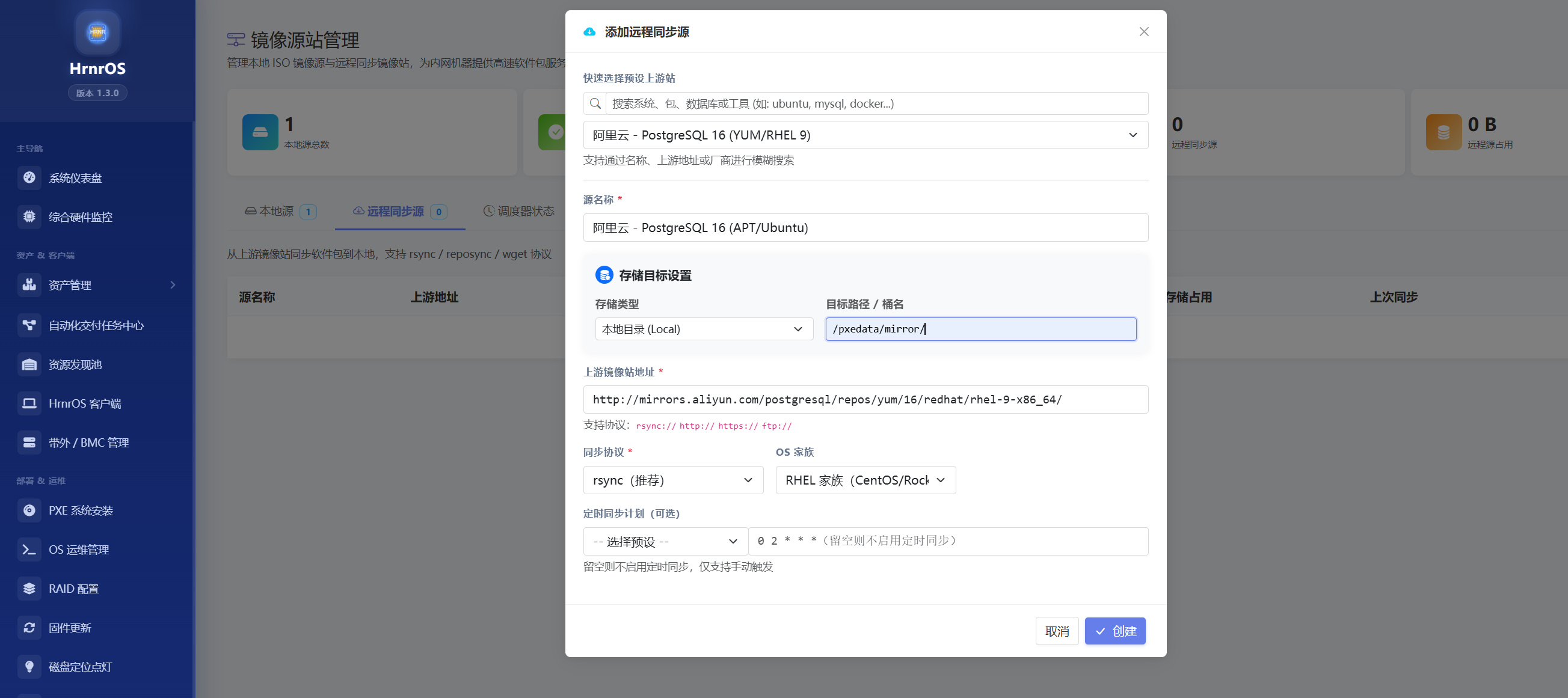Viewport: 1568px width, 698px height.
Task: Click the 取消 cancel button
Action: pos(1057,631)
